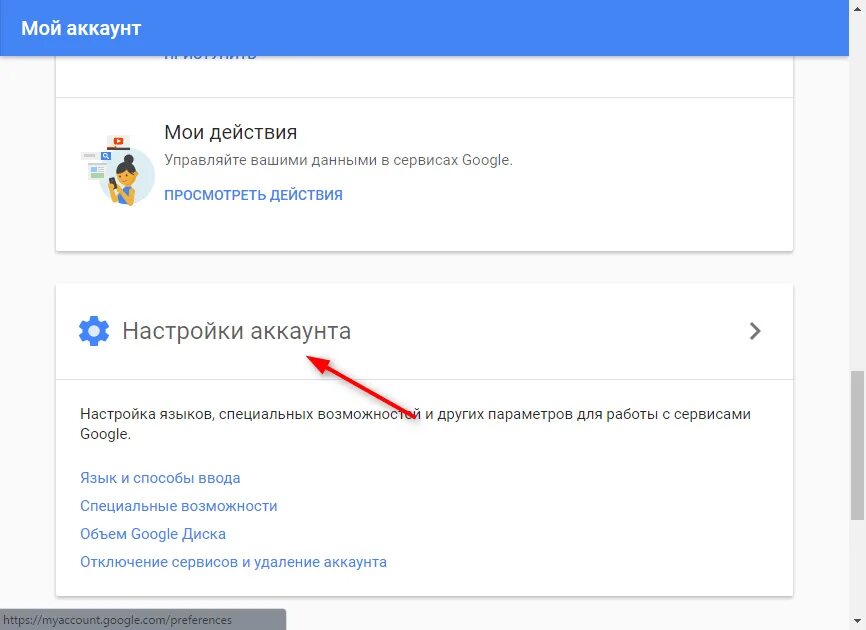The height and width of the screenshot is (630, 866).
Task: Open the Язык и способы ввода link
Action: 160,478
